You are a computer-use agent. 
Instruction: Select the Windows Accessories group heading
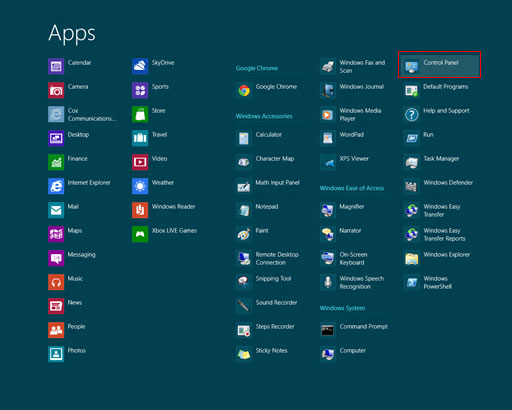[264, 116]
